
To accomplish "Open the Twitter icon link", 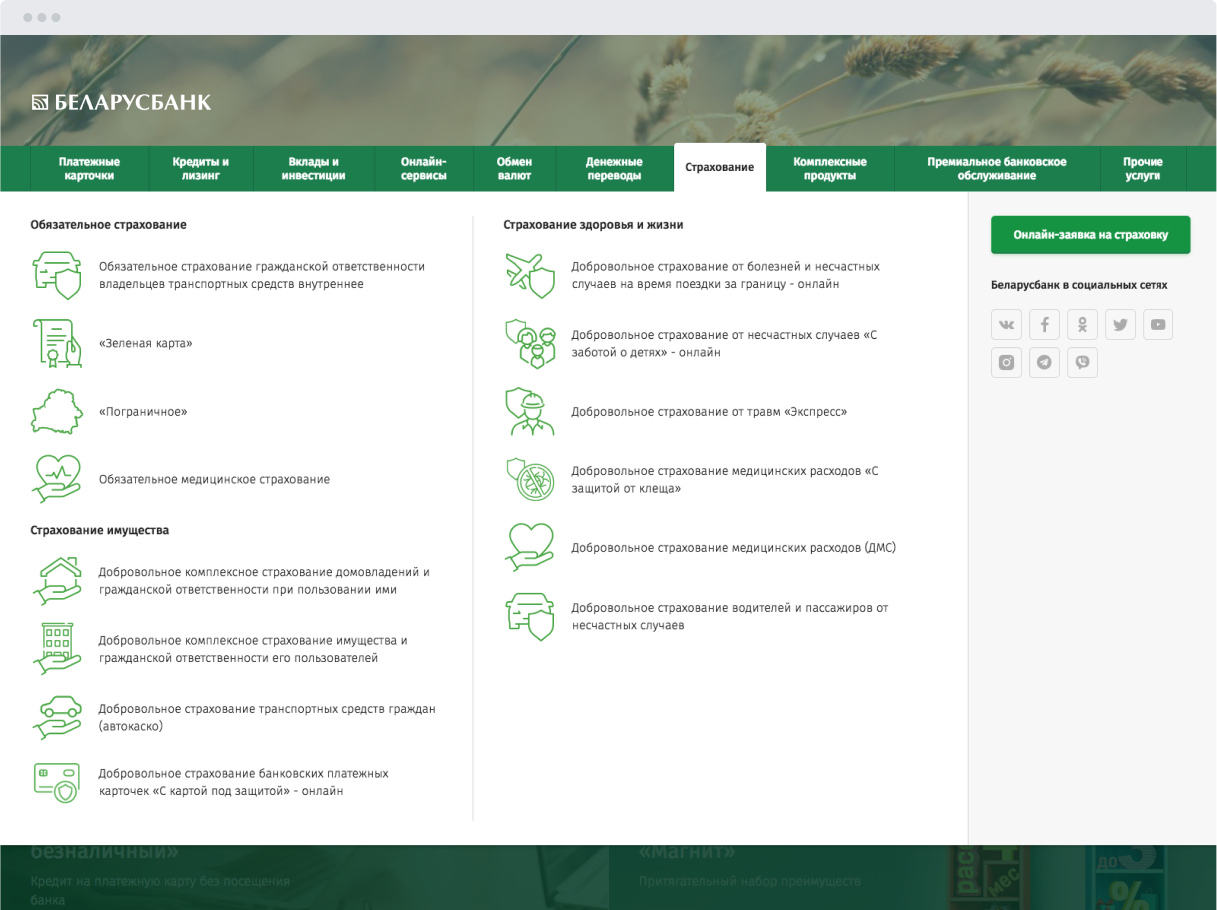I will pyautogui.click(x=1120, y=325).
